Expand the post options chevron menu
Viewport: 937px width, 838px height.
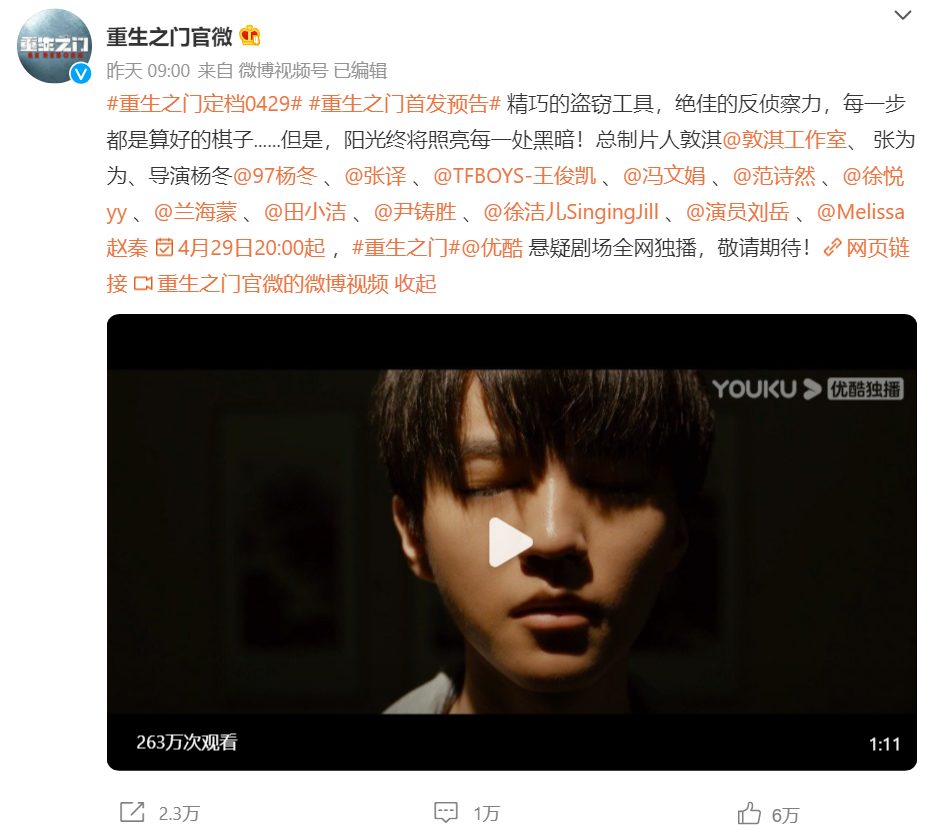click(902, 15)
